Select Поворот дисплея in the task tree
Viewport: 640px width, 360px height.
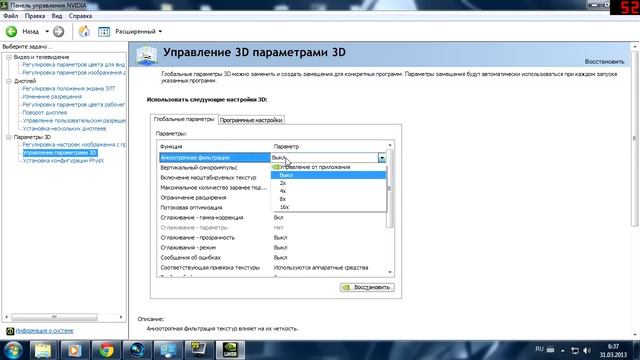point(44,113)
